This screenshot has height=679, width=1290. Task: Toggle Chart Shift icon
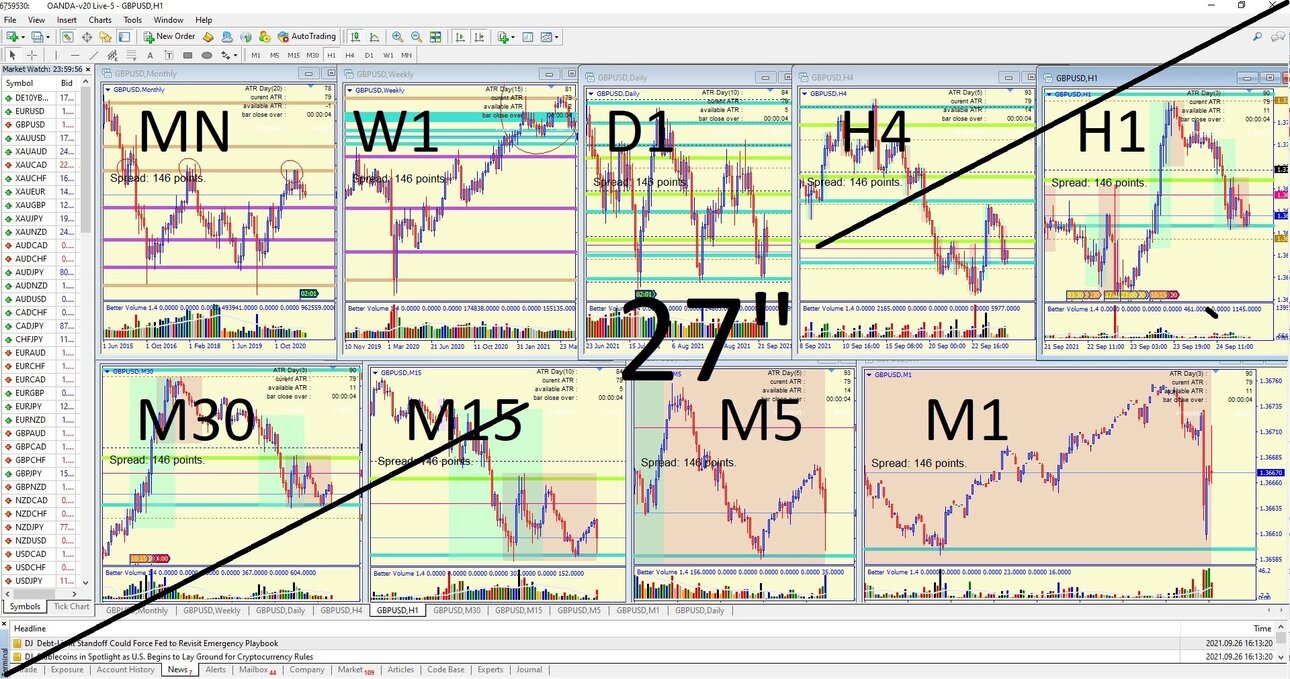pos(480,36)
